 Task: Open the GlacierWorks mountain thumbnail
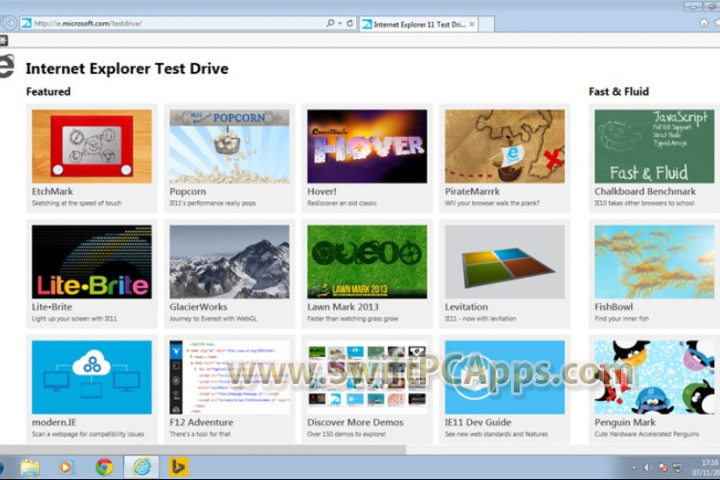coord(229,261)
